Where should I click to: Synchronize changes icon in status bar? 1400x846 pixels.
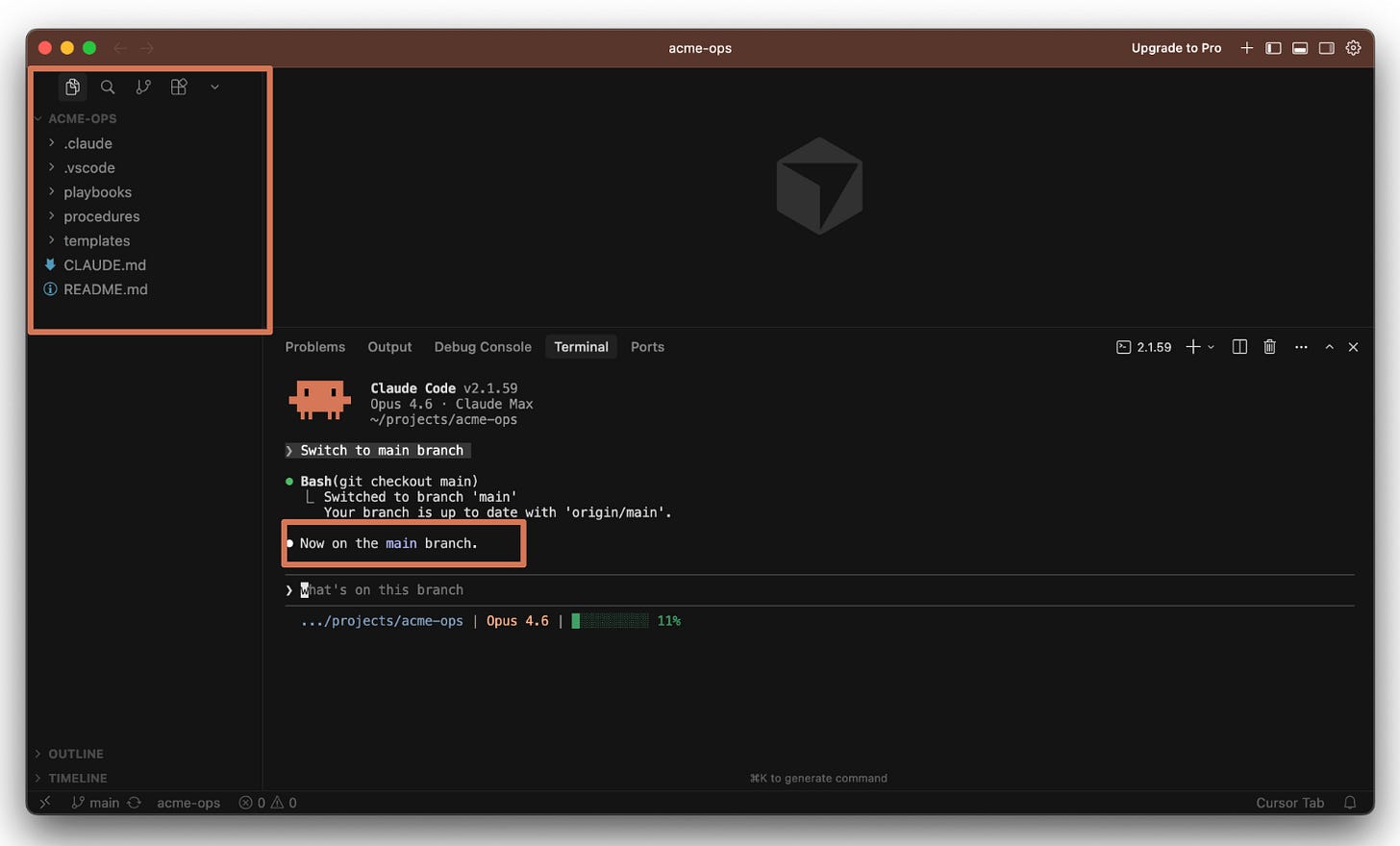(x=134, y=803)
